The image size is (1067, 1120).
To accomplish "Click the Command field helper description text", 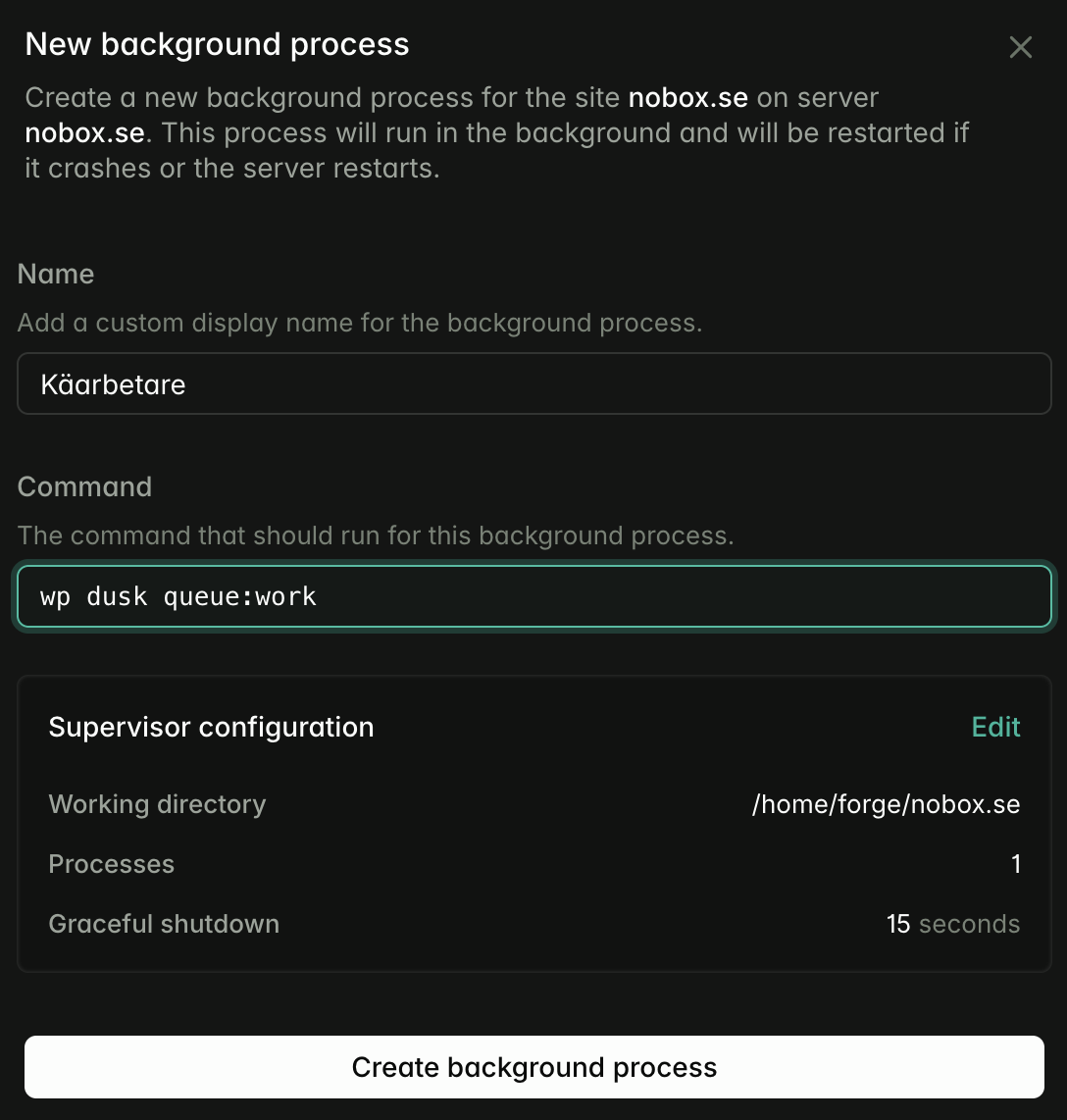I will click(377, 535).
